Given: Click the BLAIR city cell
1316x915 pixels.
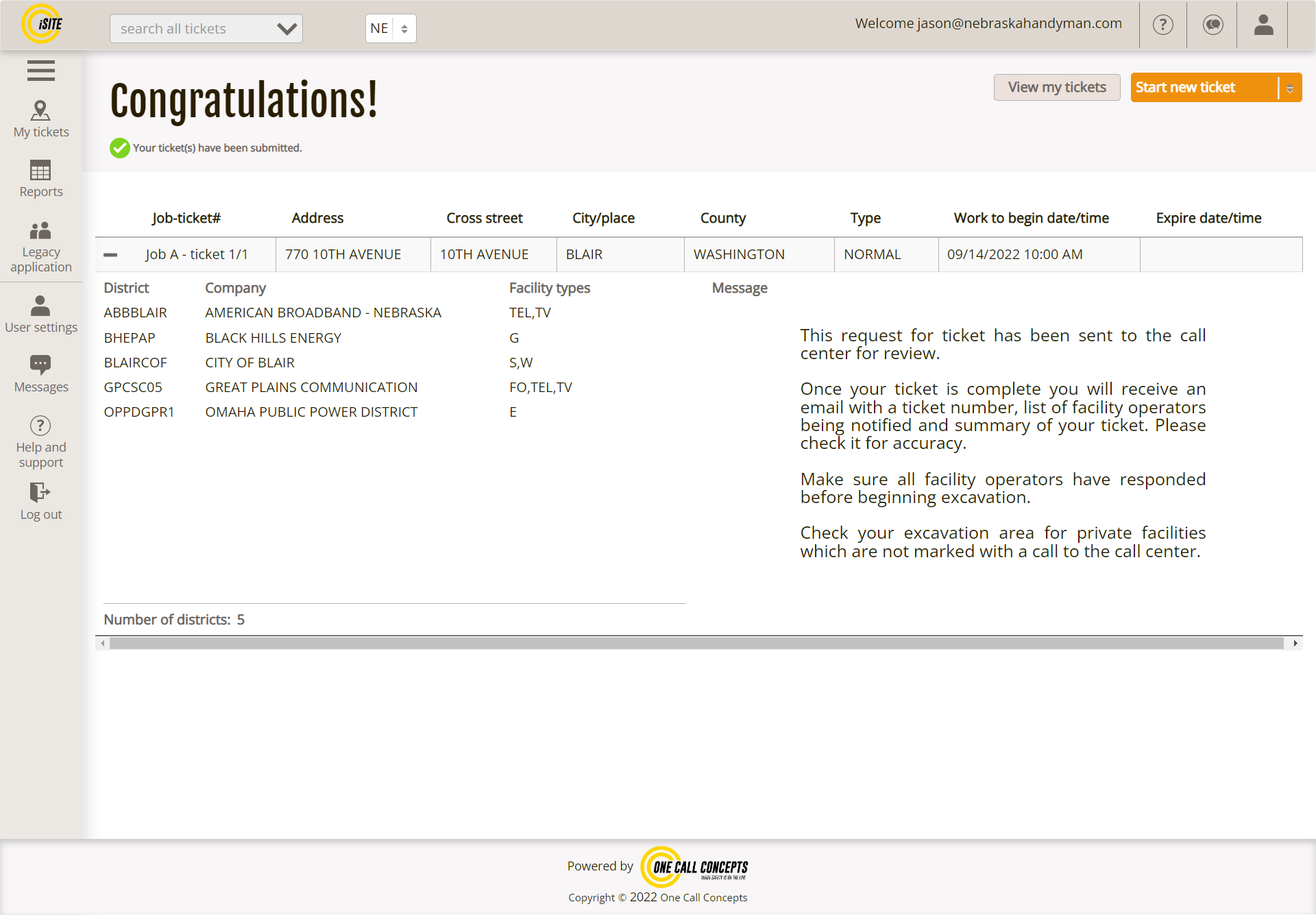Looking at the screenshot, I should click(620, 254).
